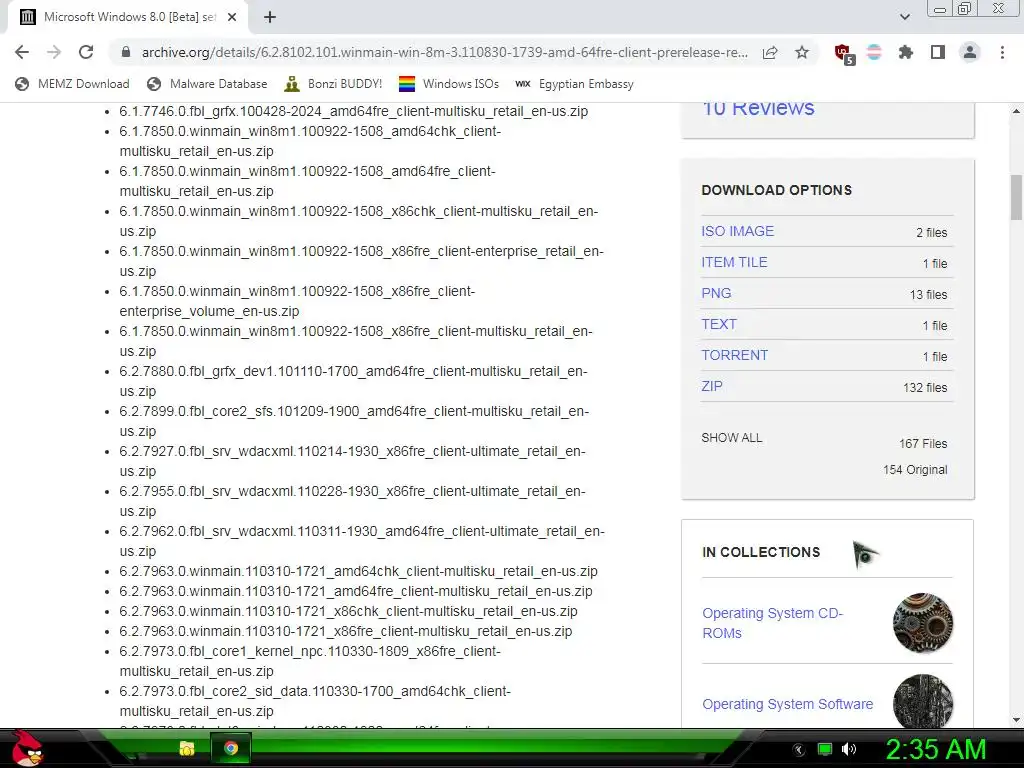Viewport: 1024px width, 768px height.
Task: Select 6.2.7955.0.fbl_srv_wdacxml file entry
Action: (352, 501)
